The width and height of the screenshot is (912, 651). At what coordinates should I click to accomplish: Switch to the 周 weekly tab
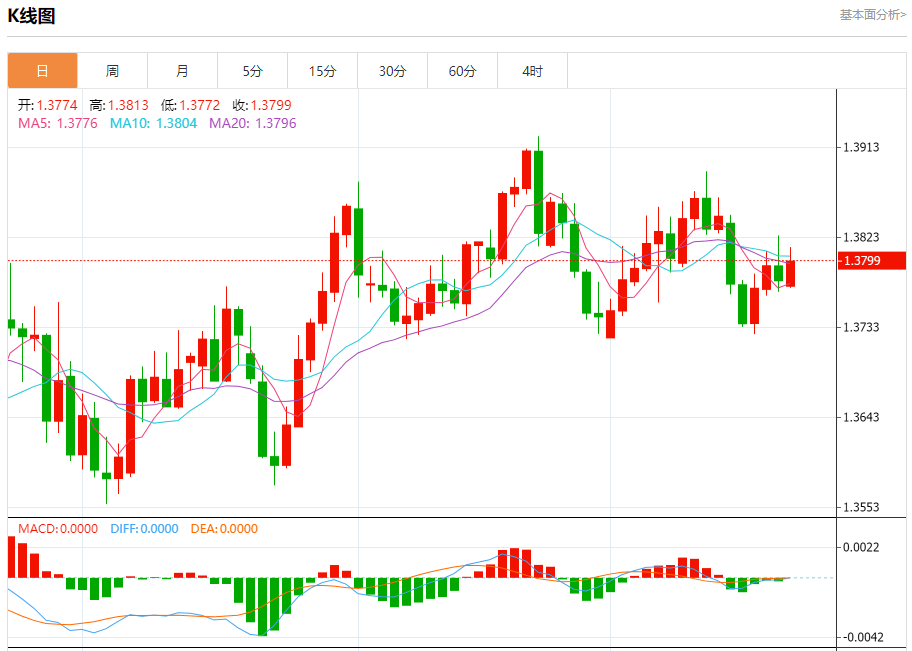pos(112,71)
